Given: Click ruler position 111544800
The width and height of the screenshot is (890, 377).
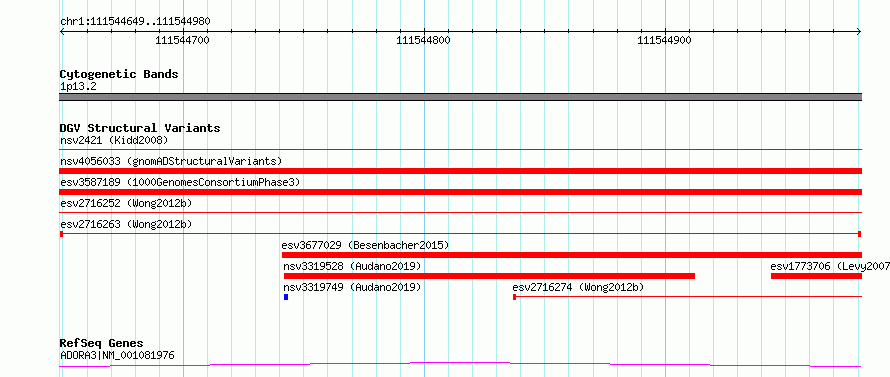Looking at the screenshot, I should tap(423, 41).
